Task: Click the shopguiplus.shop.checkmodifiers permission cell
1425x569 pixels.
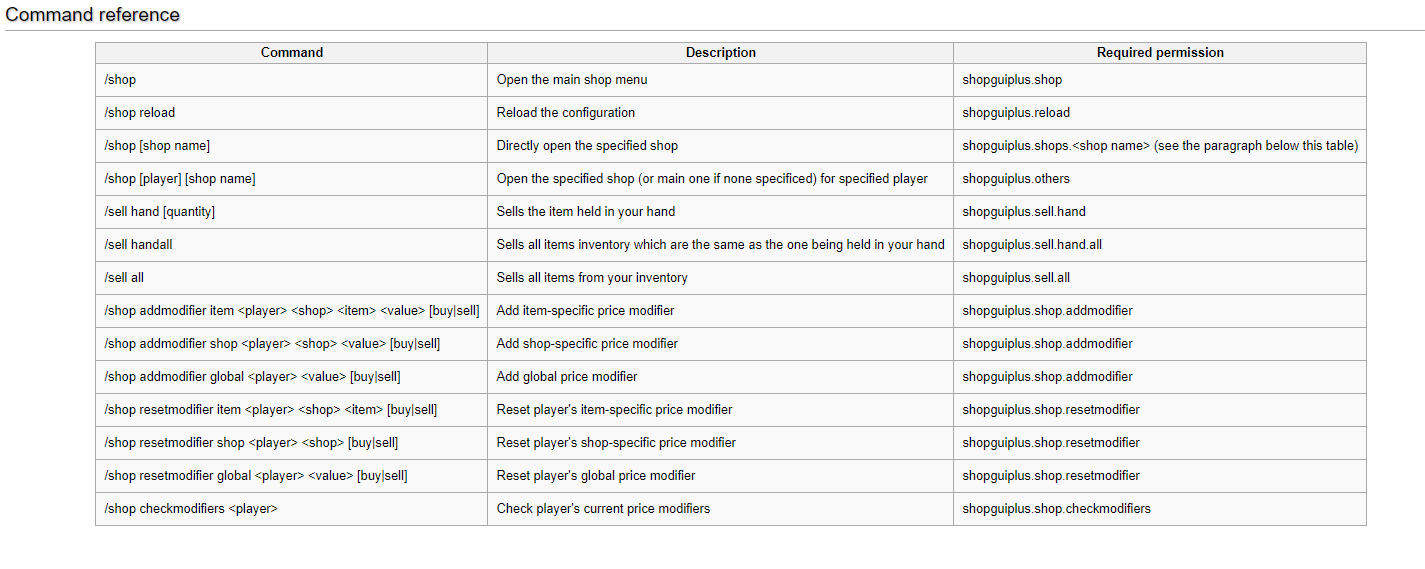Action: pos(1160,509)
